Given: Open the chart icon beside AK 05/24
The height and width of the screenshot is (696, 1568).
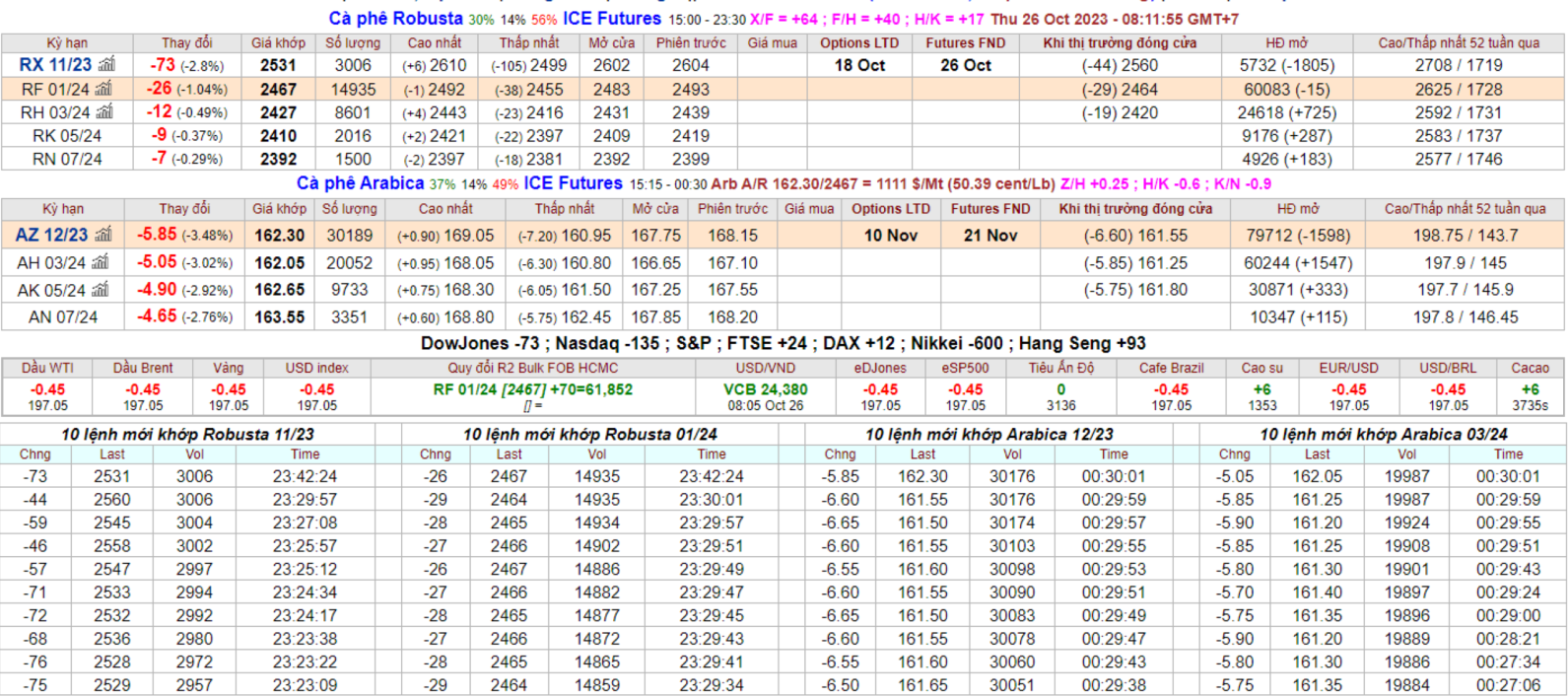Looking at the screenshot, I should pyautogui.click(x=101, y=290).
